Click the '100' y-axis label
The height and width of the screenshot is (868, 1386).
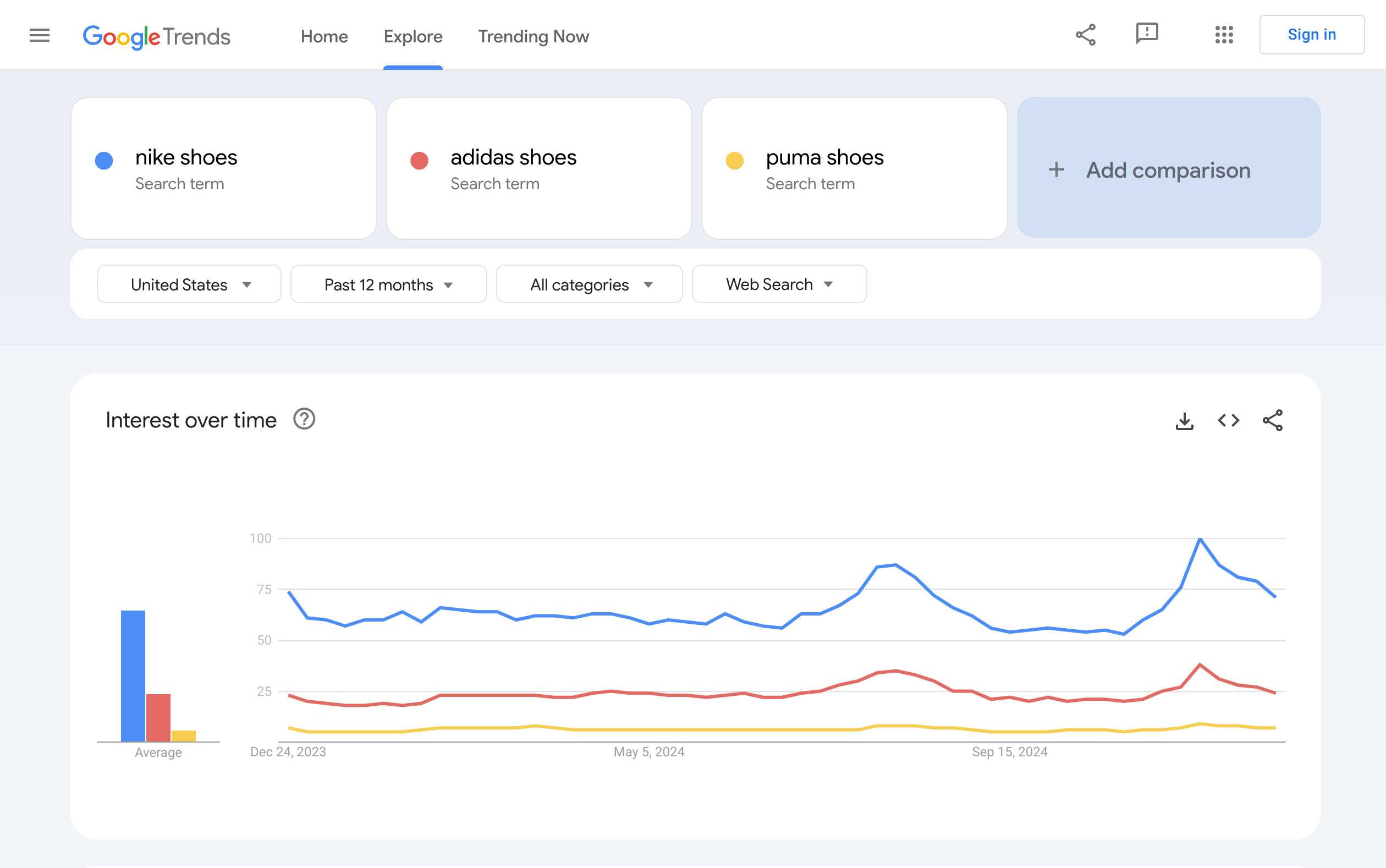pyautogui.click(x=261, y=539)
